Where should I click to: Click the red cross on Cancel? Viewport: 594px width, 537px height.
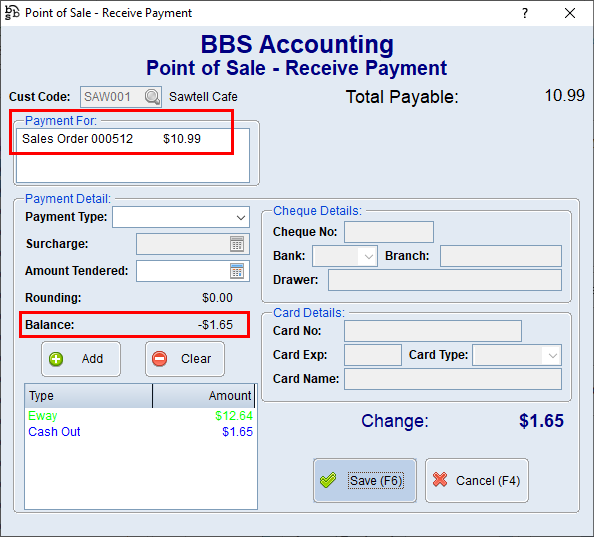click(x=440, y=479)
